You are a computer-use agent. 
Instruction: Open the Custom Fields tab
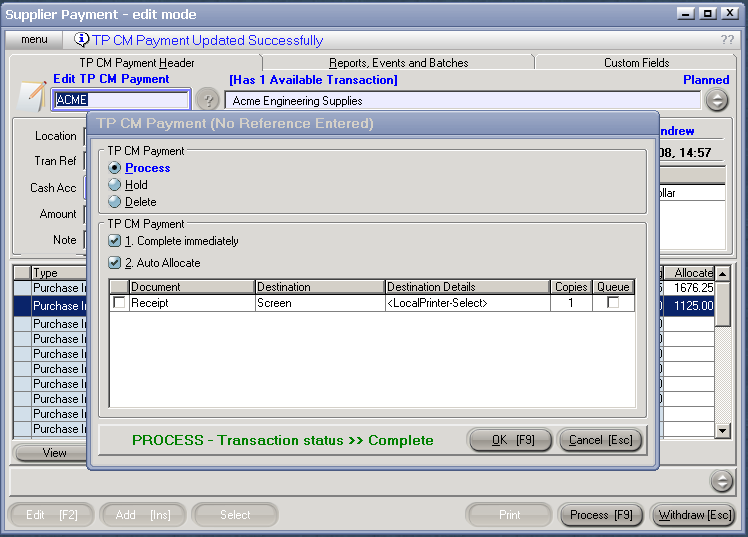[x=636, y=63]
